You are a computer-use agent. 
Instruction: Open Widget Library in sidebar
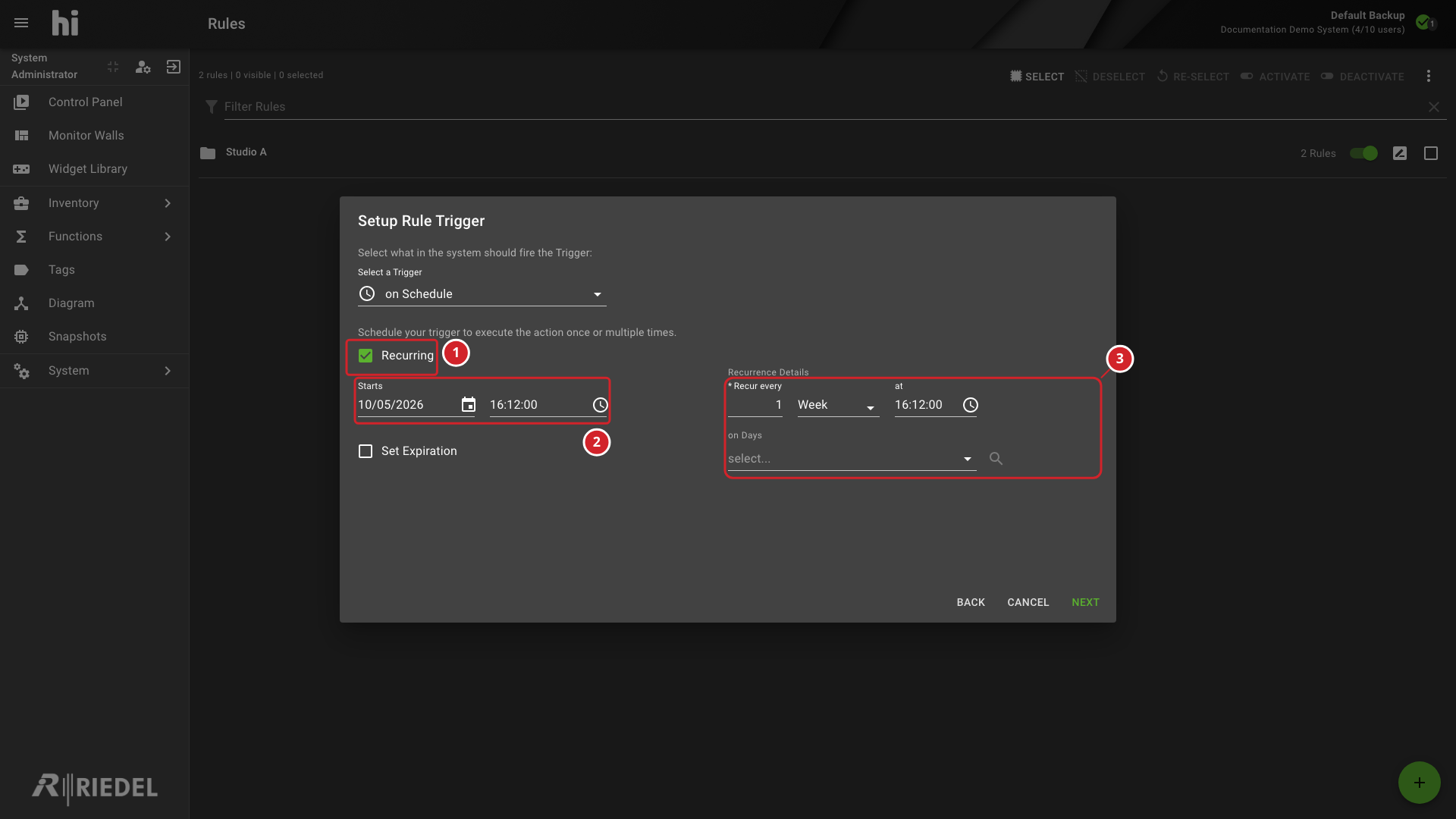(94, 169)
